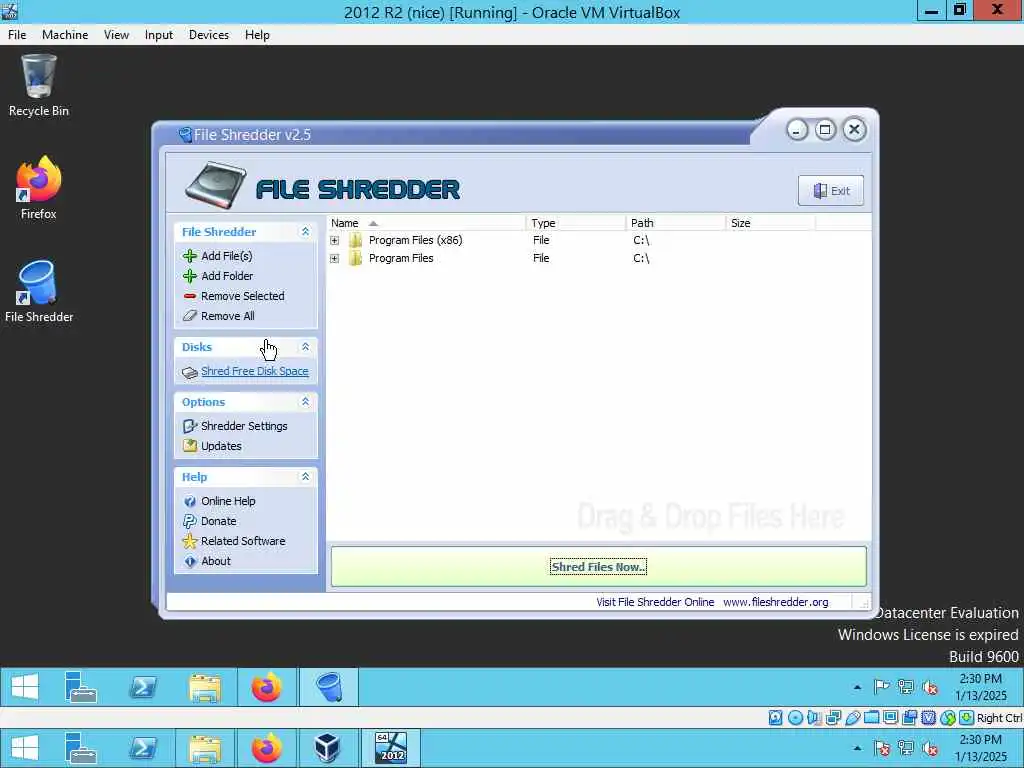1024x768 pixels.
Task: Open the VirtualBox View menu
Action: coord(116,35)
